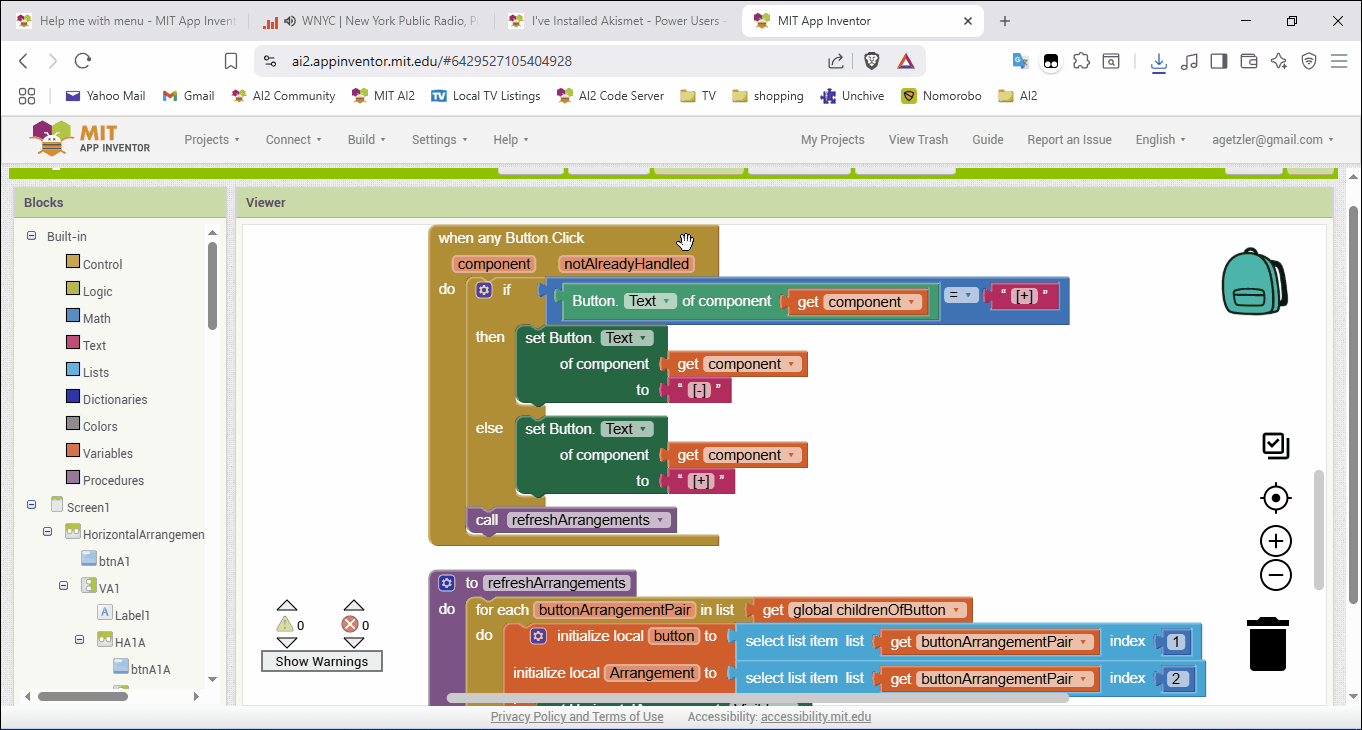Open the AI2 Community bookmark
This screenshot has width=1362, height=730.
point(283,96)
